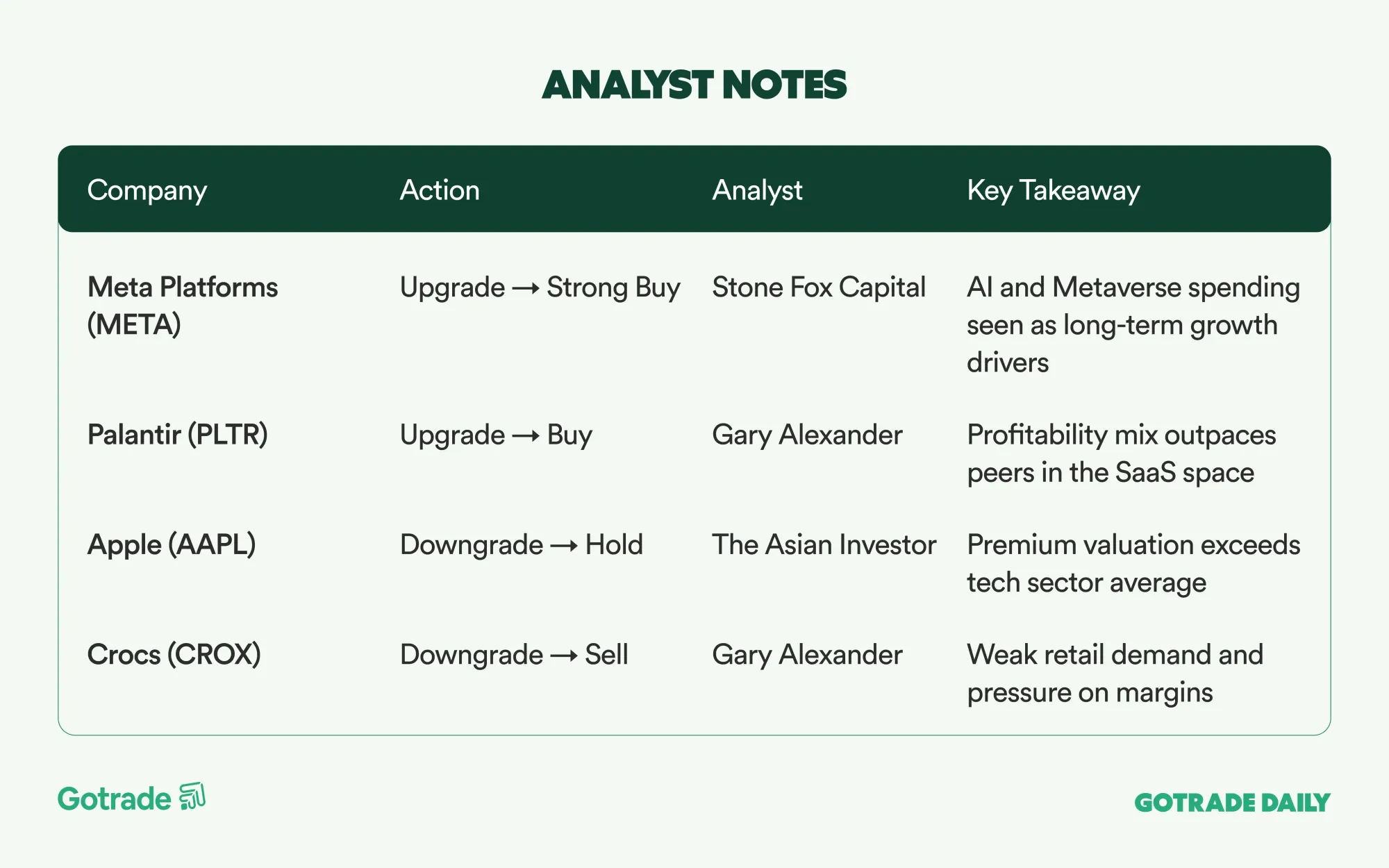This screenshot has height=868, width=1389.
Task: Click the Gotrade logo icon
Action: pyautogui.click(x=192, y=796)
